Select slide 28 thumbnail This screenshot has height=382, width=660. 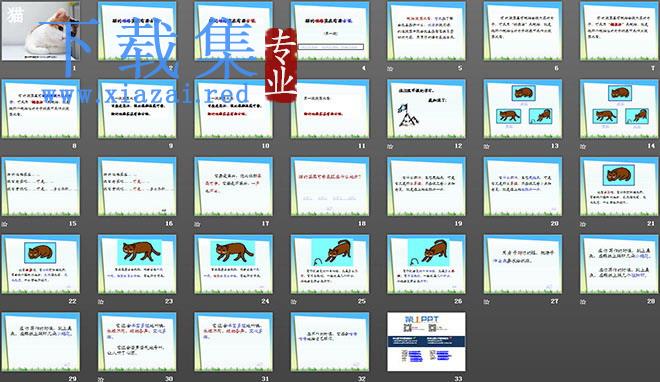pyautogui.click(x=619, y=264)
